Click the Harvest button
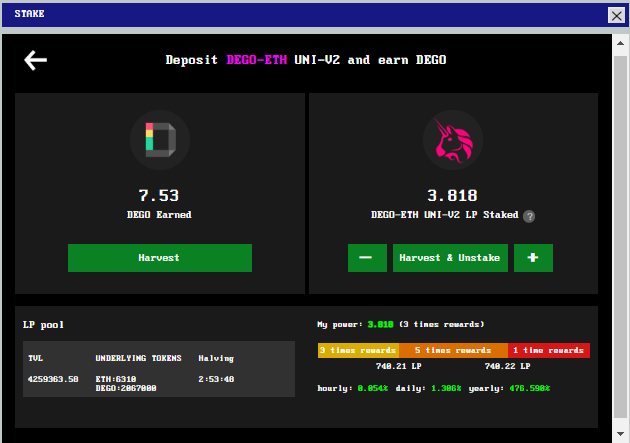The width and height of the screenshot is (630, 443). point(160,258)
